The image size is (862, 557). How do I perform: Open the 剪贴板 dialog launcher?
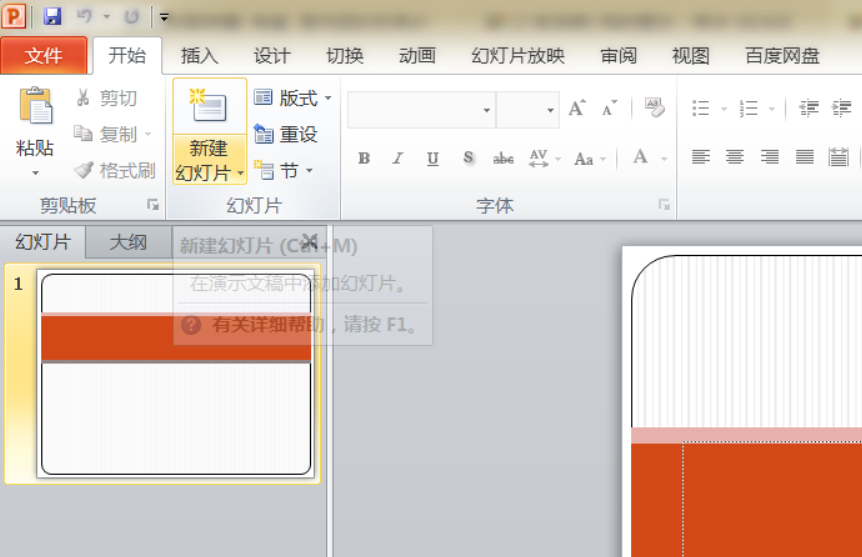click(x=153, y=205)
